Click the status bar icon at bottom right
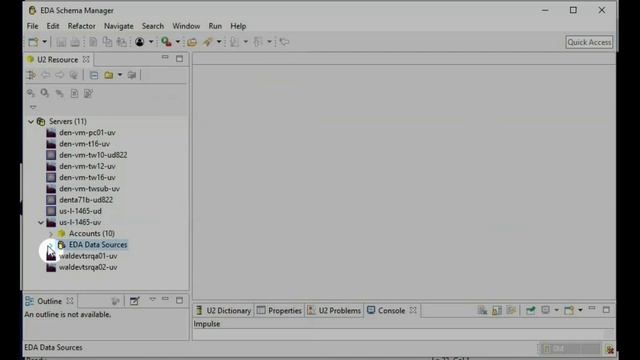 click(610, 349)
